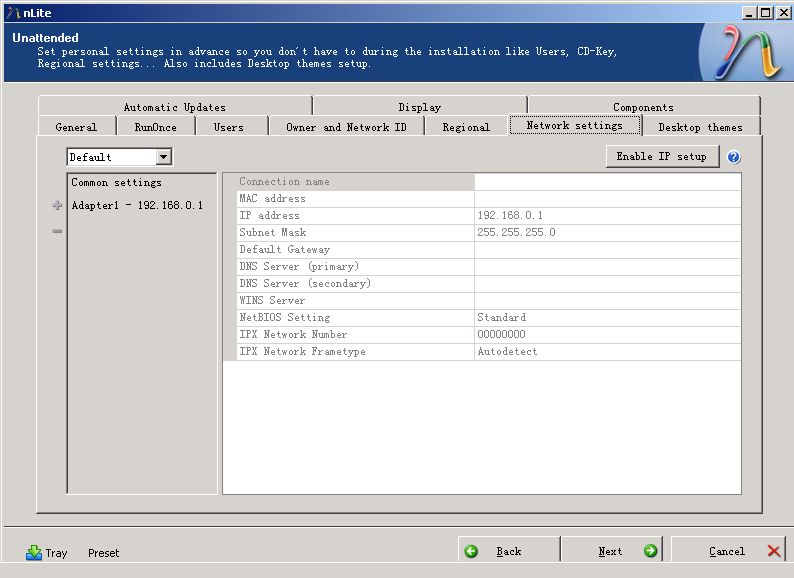
Task: Click the blue help question mark icon
Action: (733, 157)
